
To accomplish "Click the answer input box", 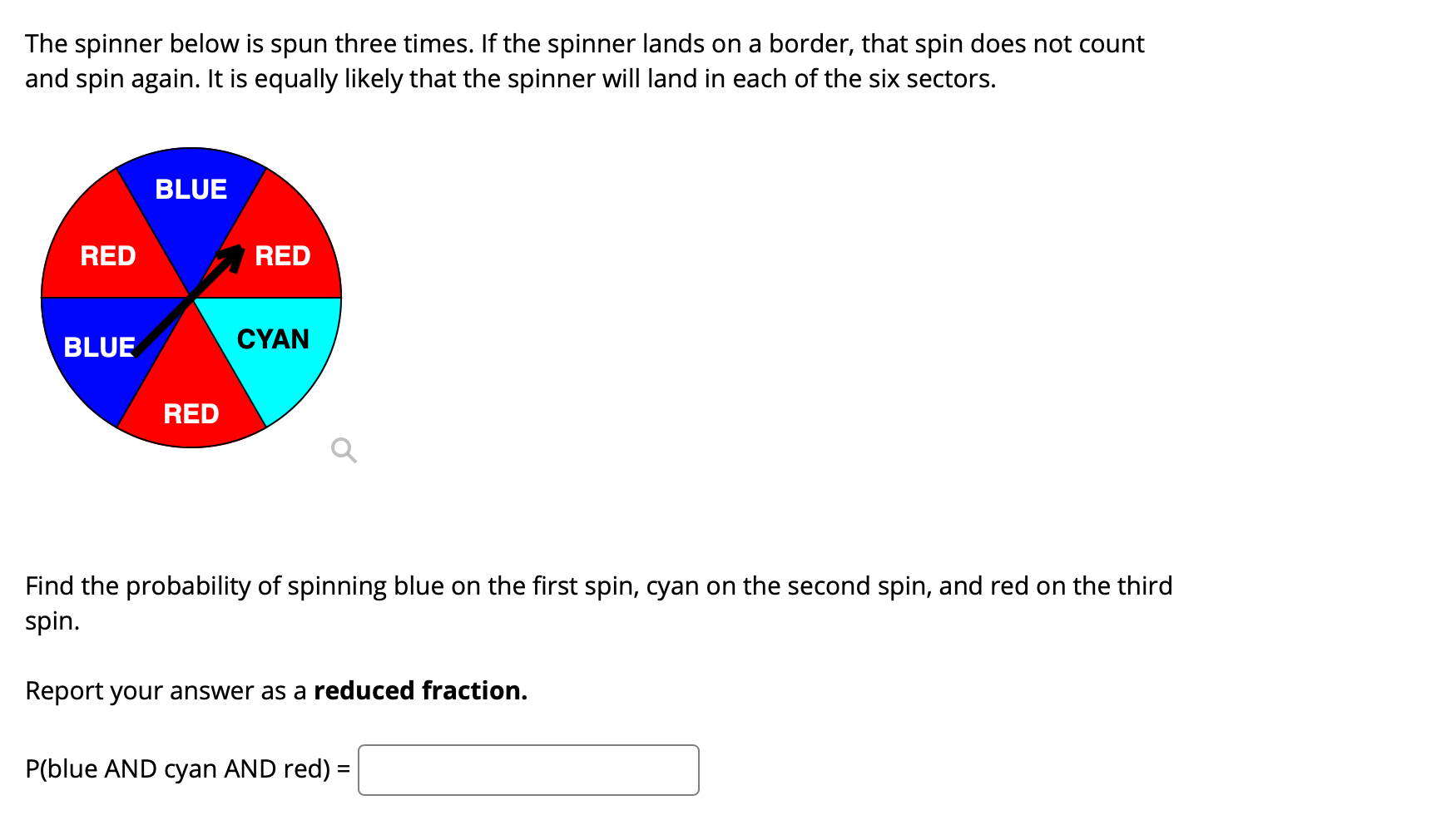I will tap(527, 769).
